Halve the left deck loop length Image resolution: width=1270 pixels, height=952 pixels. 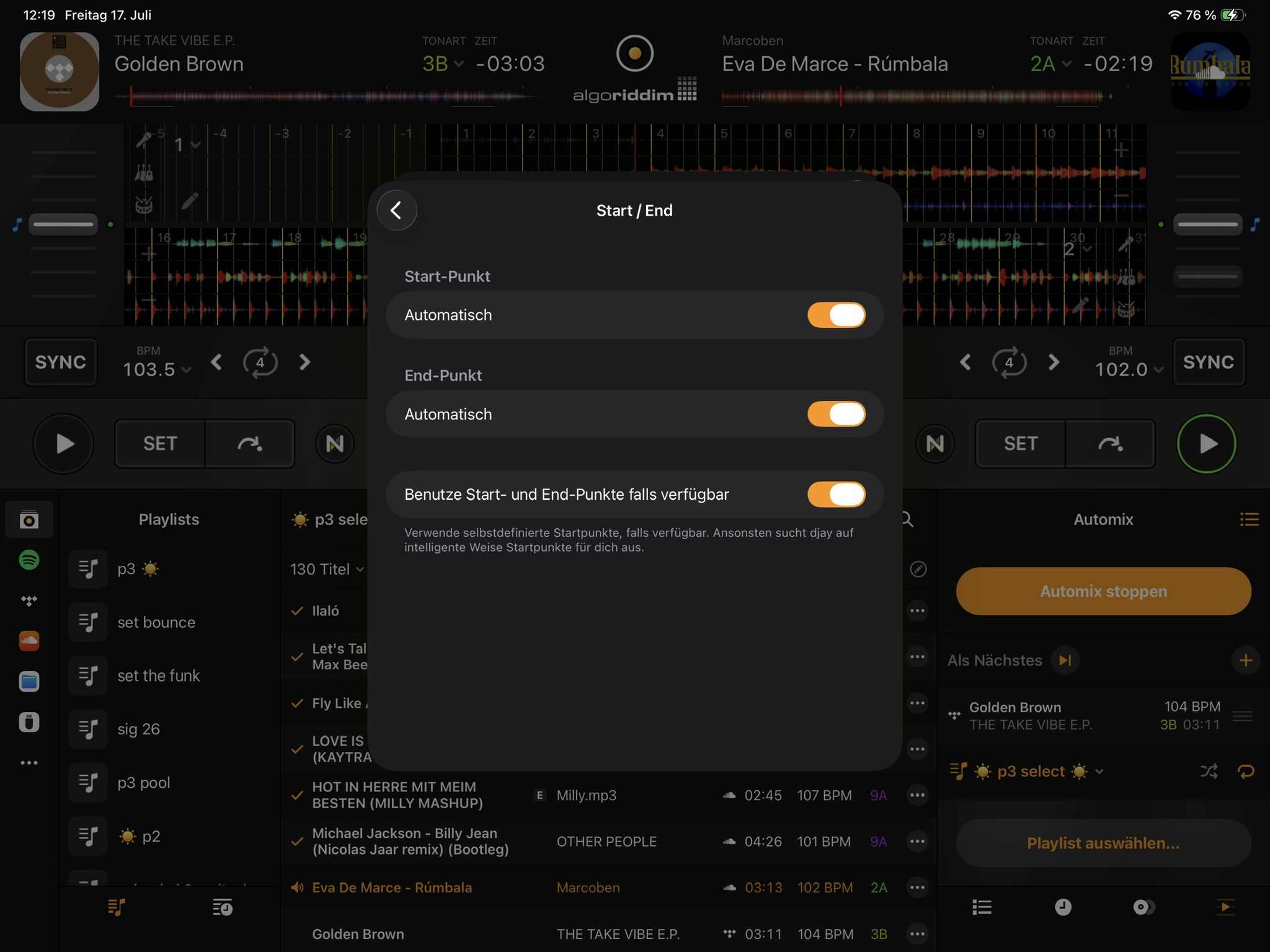(216, 362)
